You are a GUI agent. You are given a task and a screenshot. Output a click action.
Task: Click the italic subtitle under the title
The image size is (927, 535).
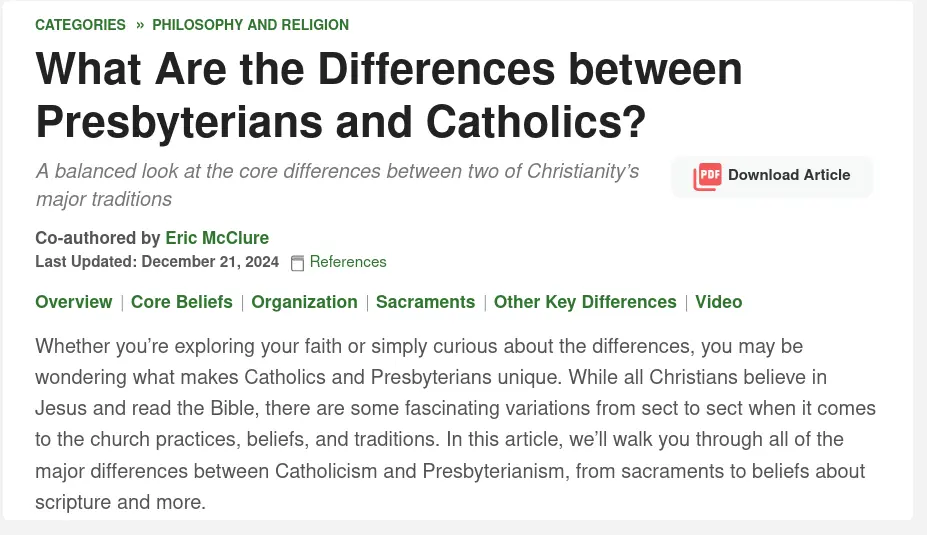click(x=337, y=184)
